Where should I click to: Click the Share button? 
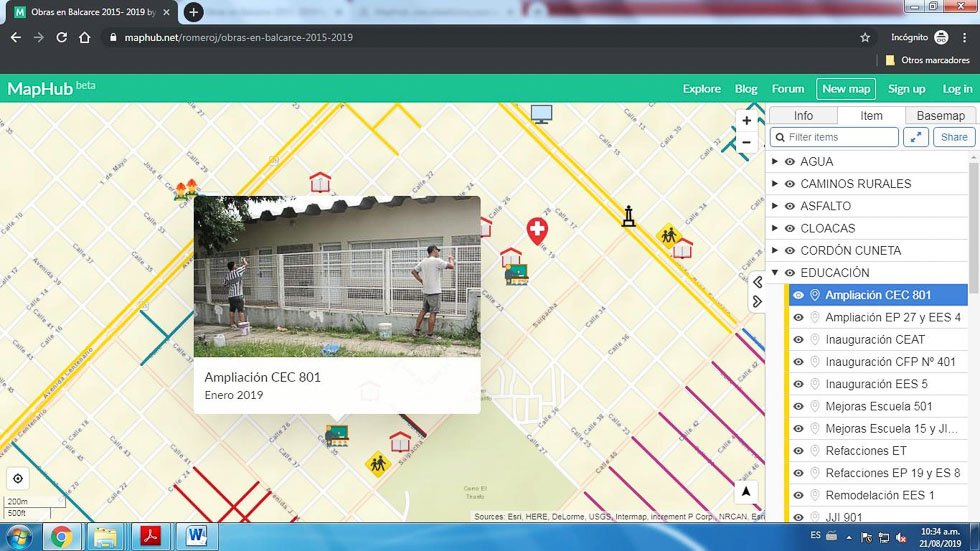pos(954,137)
